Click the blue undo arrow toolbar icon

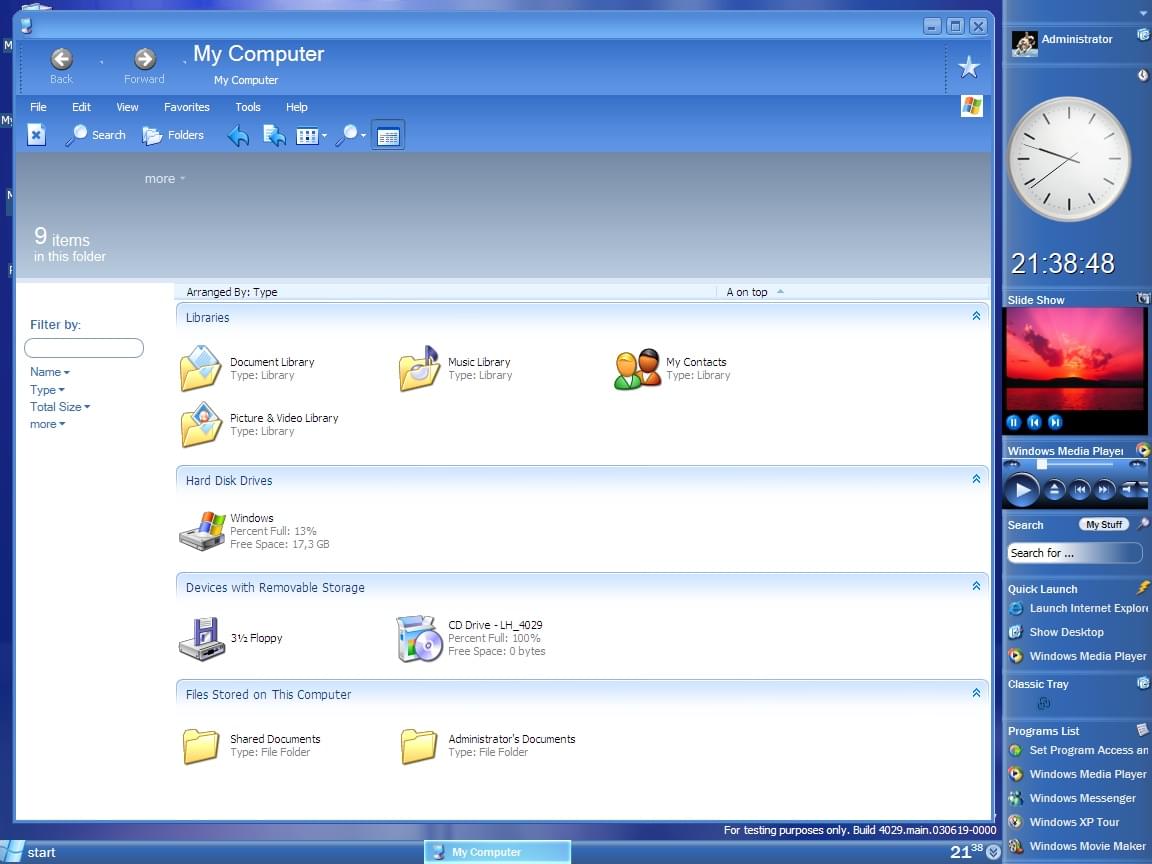[238, 135]
